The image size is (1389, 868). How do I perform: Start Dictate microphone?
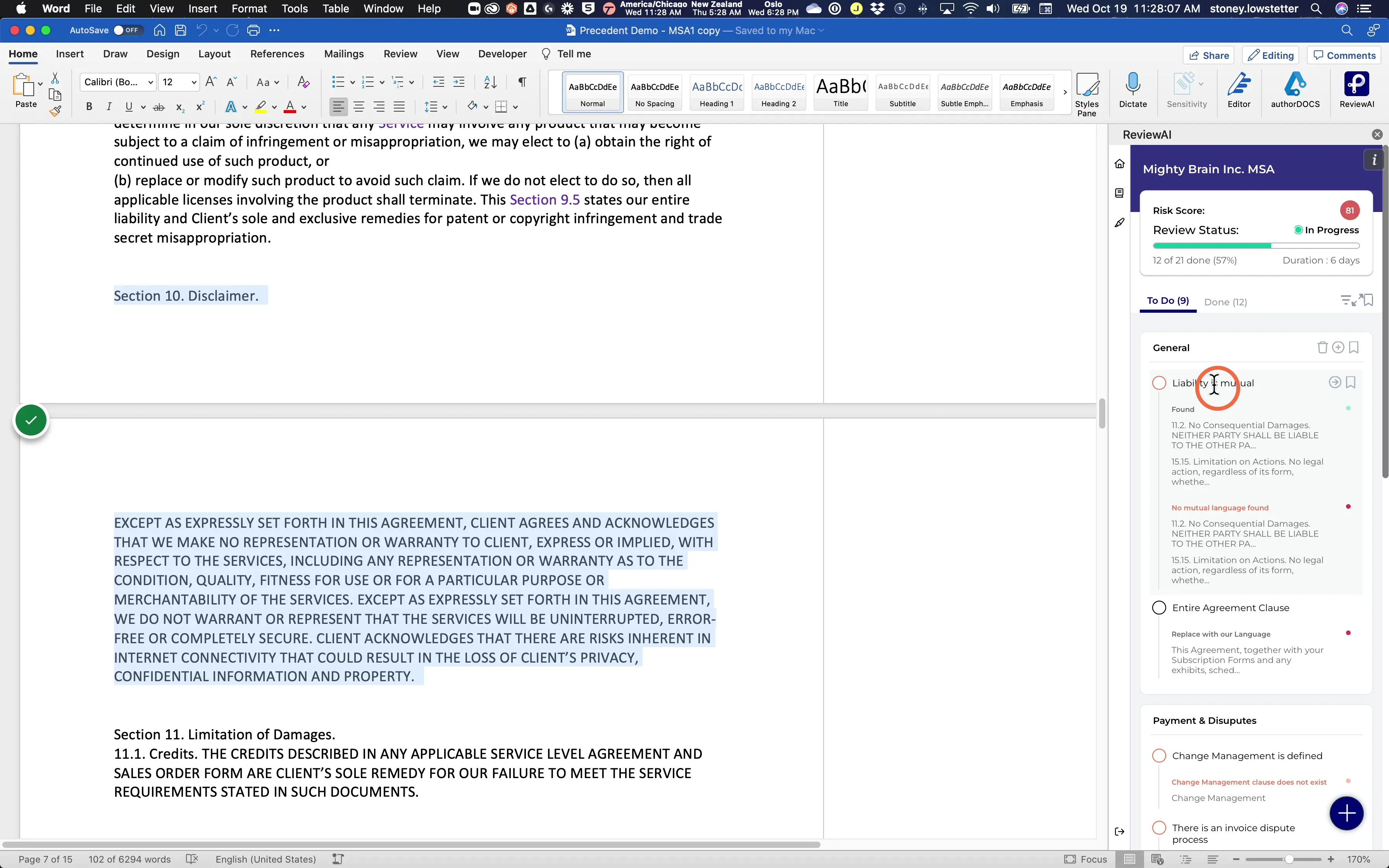pyautogui.click(x=1132, y=90)
